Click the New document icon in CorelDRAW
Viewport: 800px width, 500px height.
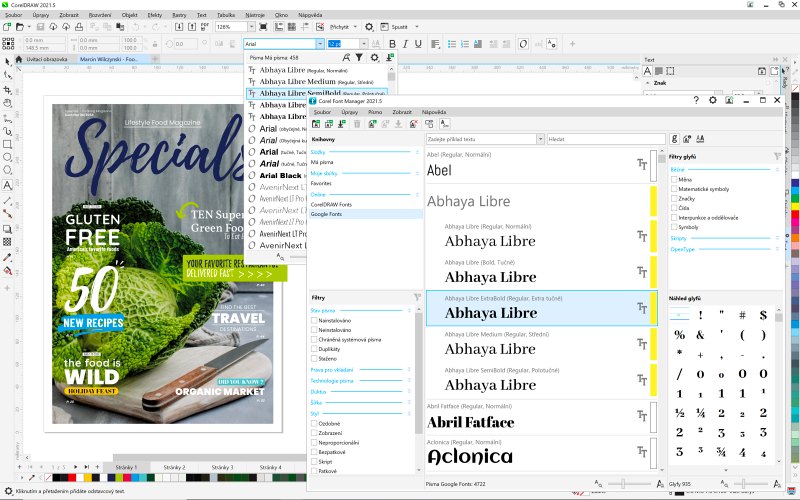coord(7,27)
